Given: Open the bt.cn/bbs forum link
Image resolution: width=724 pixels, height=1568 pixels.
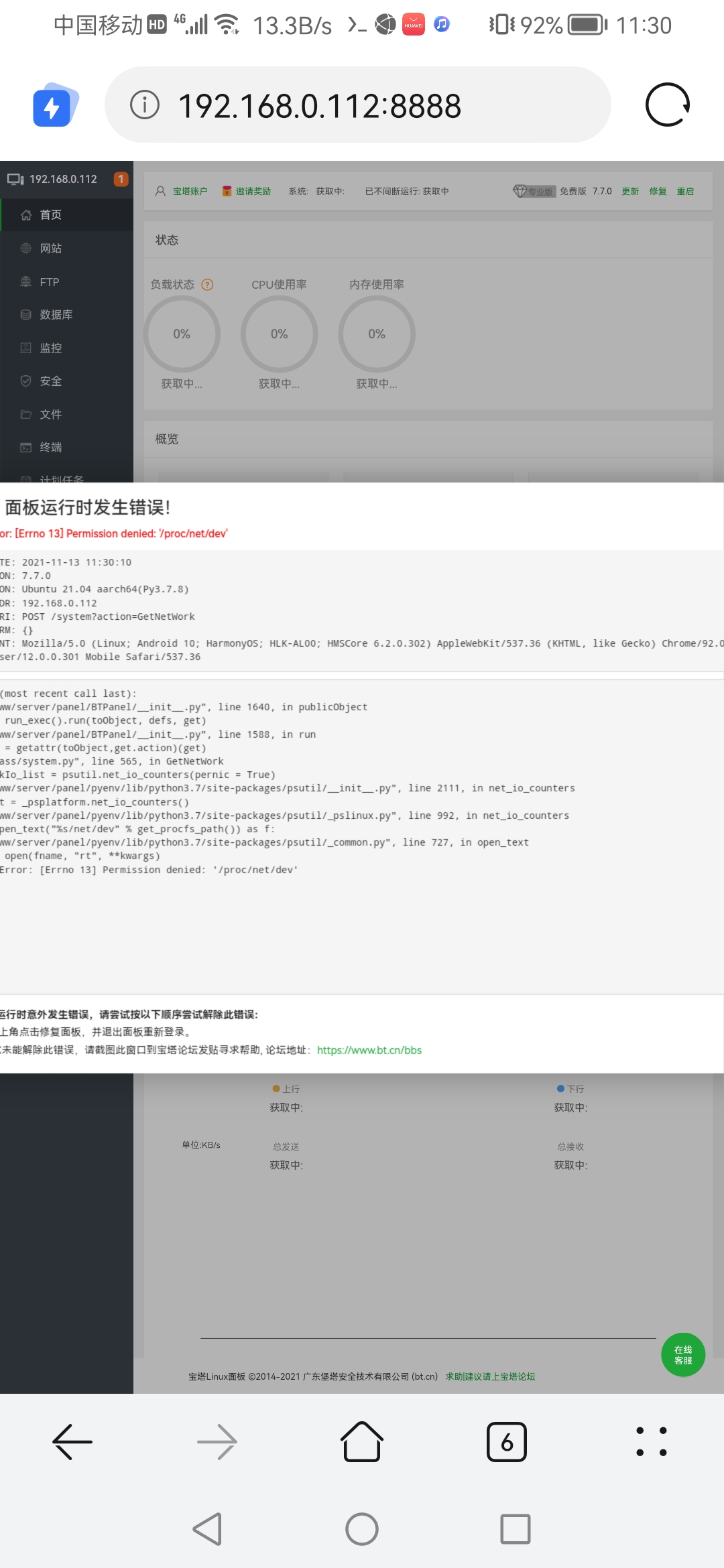Looking at the screenshot, I should [369, 1050].
